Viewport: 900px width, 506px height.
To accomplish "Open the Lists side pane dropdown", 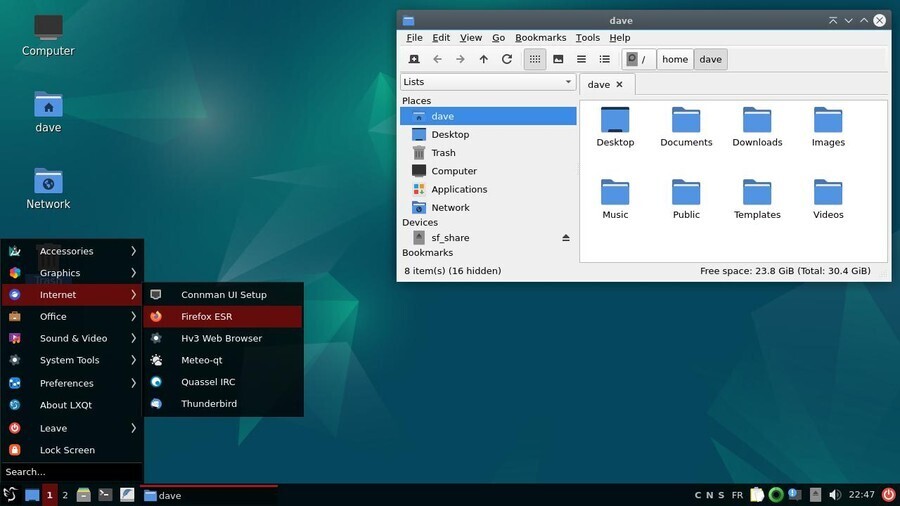I will pos(488,81).
